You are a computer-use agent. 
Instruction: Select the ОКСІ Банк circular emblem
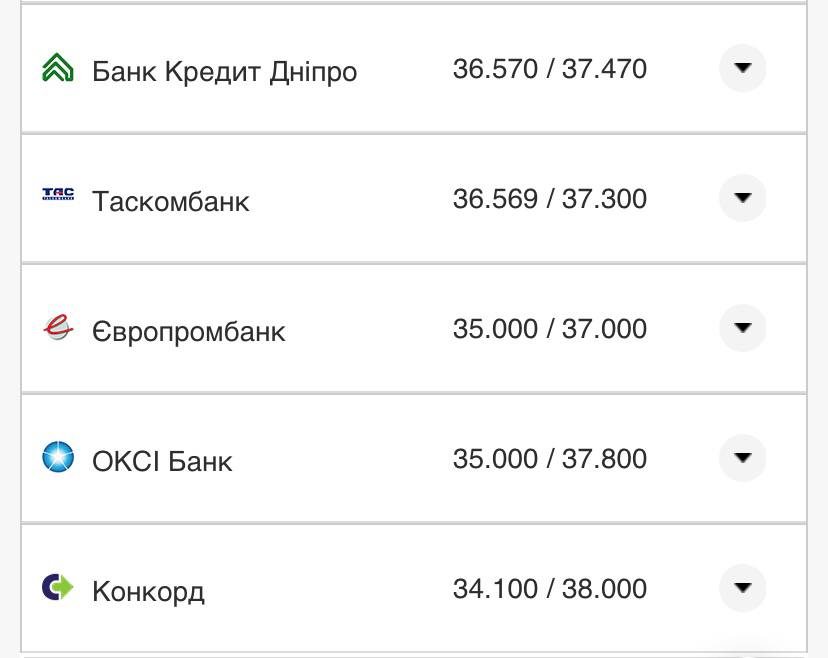(59, 459)
